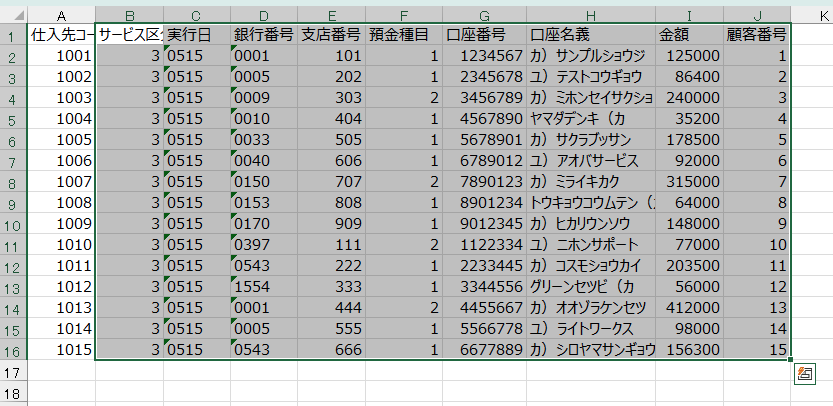Select the 口座名義 header cell
Viewport: 833px width, 406px height.
(591, 35)
